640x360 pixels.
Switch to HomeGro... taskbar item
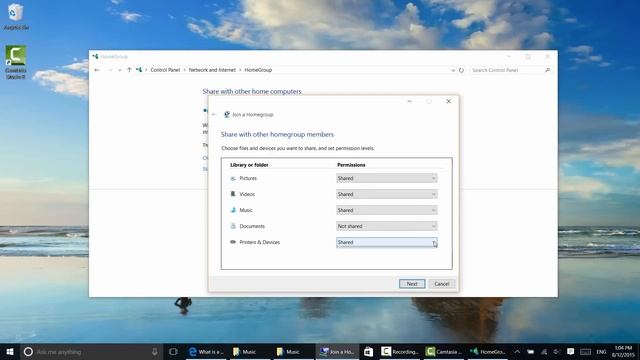pos(487,351)
